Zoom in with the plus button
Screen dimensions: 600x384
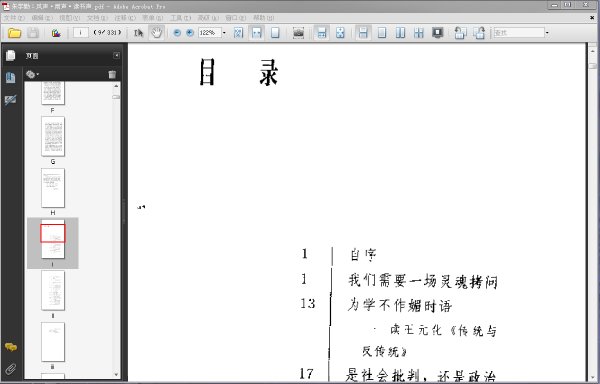coord(190,33)
